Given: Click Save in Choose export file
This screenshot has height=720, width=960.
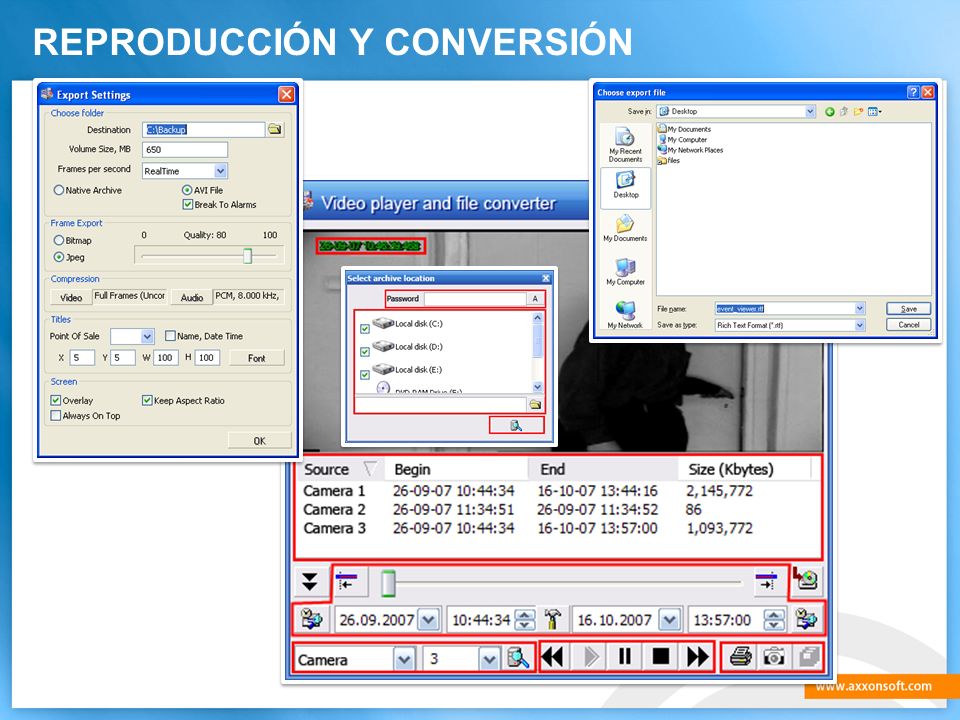Looking at the screenshot, I should [x=909, y=309].
